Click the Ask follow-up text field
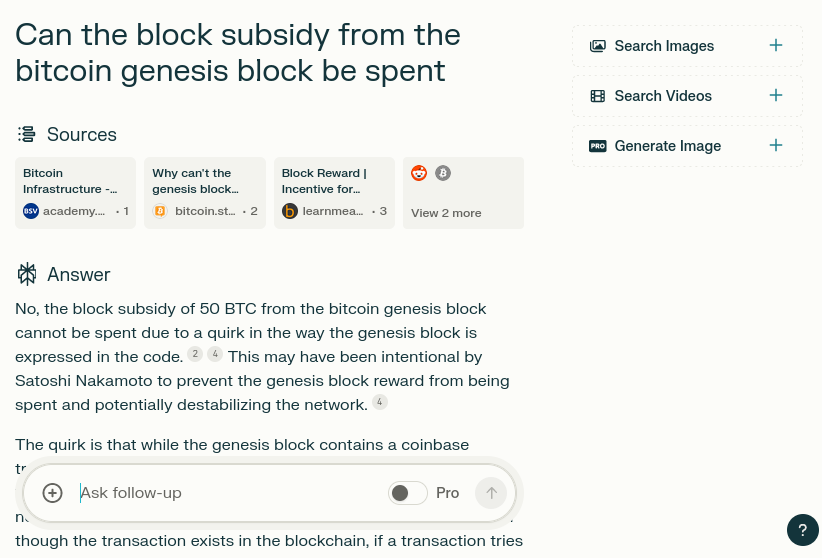This screenshot has width=822, height=558. click(230, 493)
